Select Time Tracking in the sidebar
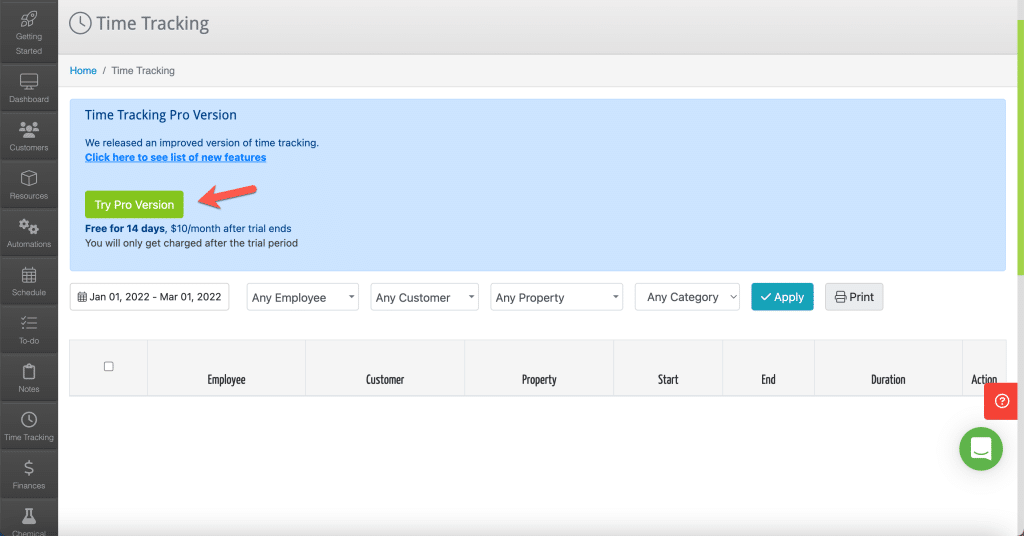 [29, 426]
